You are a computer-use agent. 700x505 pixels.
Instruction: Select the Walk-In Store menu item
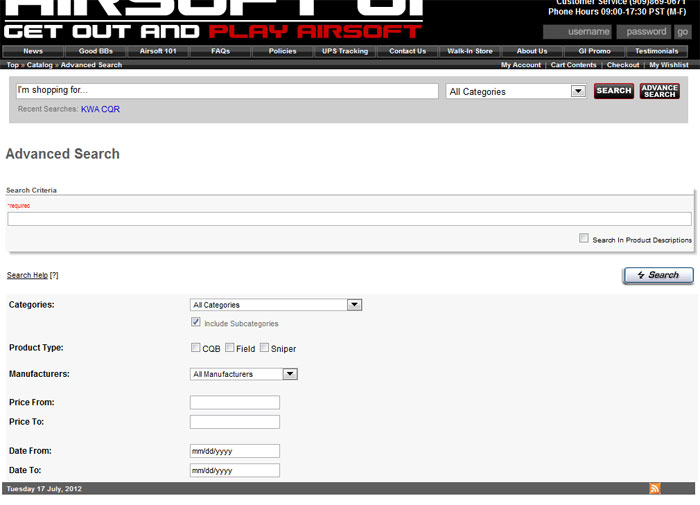(470, 51)
